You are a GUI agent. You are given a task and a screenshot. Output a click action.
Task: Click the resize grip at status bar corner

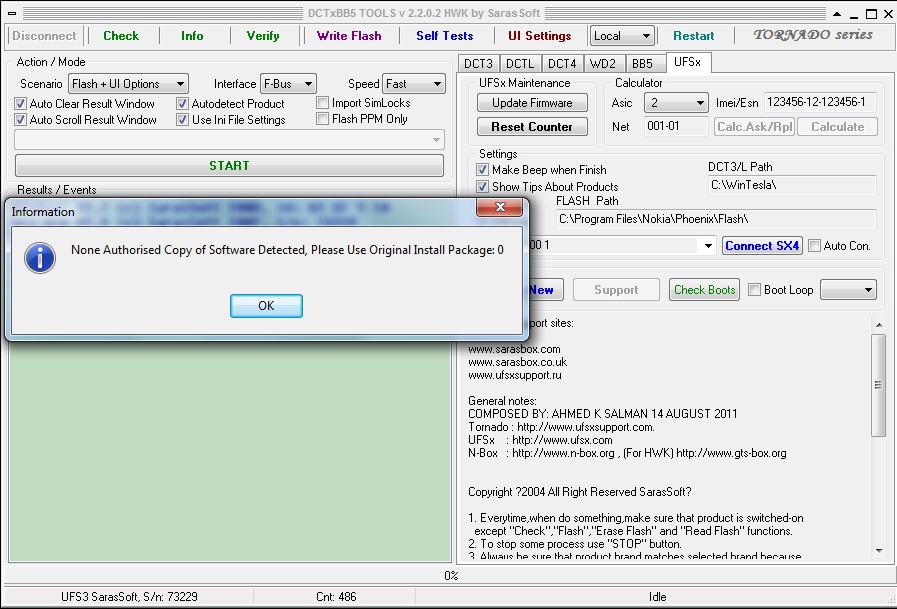pyautogui.click(x=890, y=599)
